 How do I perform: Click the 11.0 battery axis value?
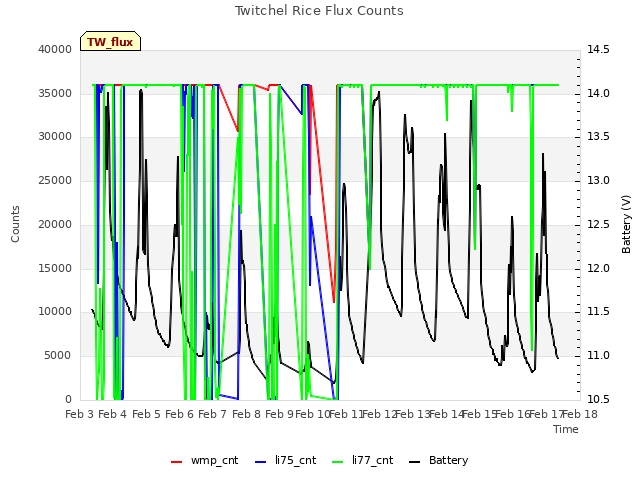[598, 356]
